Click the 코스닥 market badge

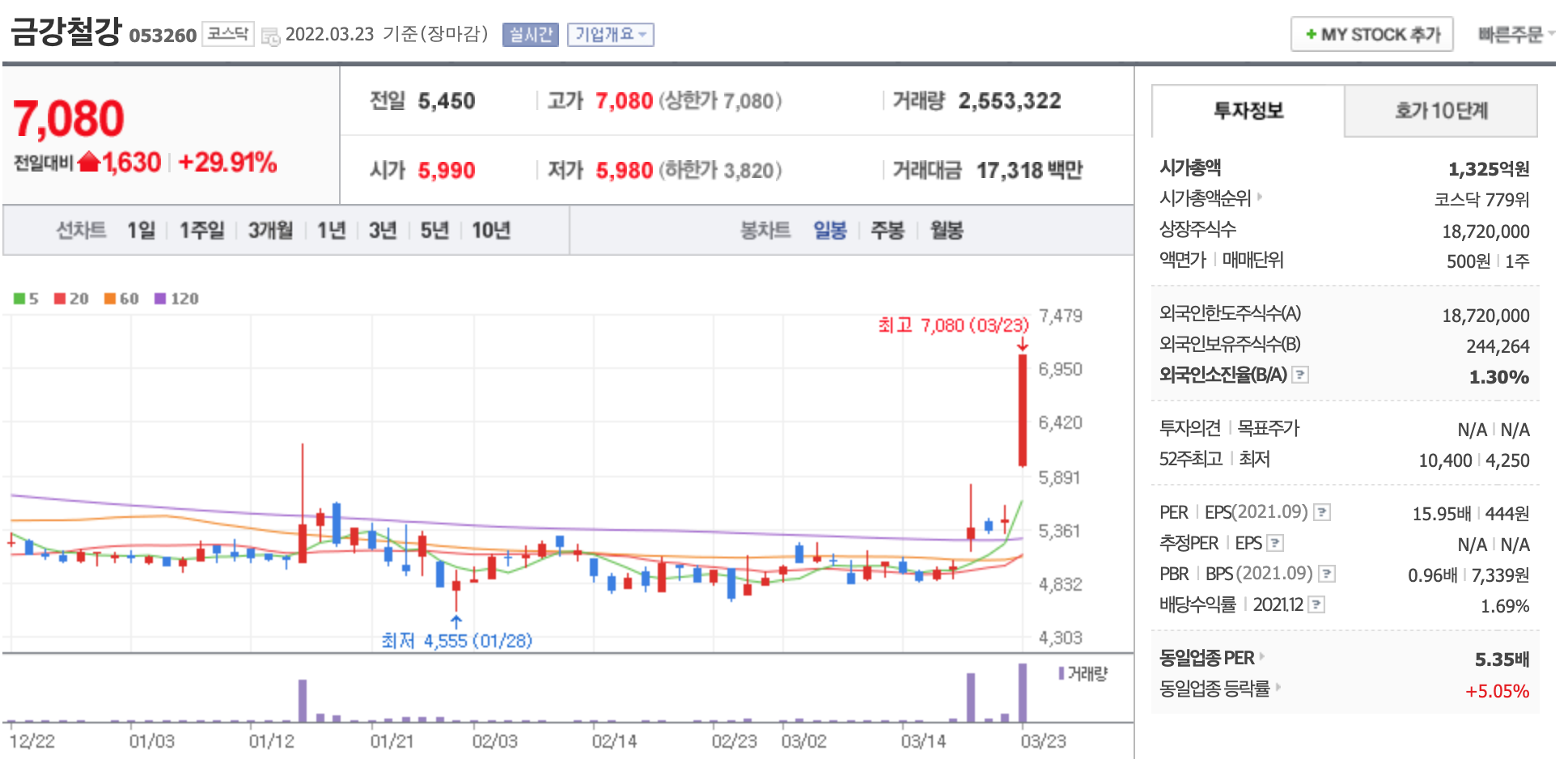228,34
